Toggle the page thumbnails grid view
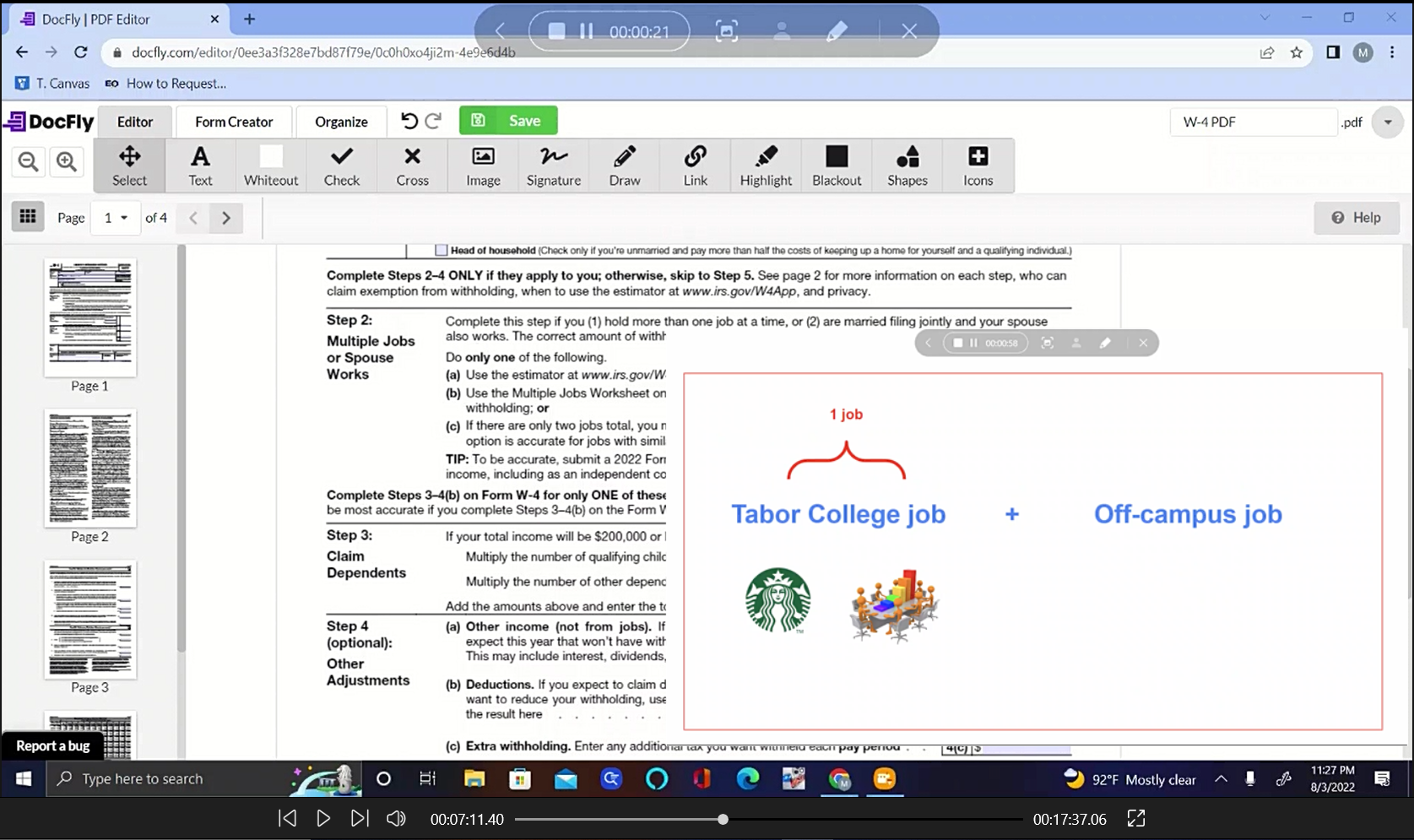Screen dimensions: 1414x840 (x=28, y=217)
